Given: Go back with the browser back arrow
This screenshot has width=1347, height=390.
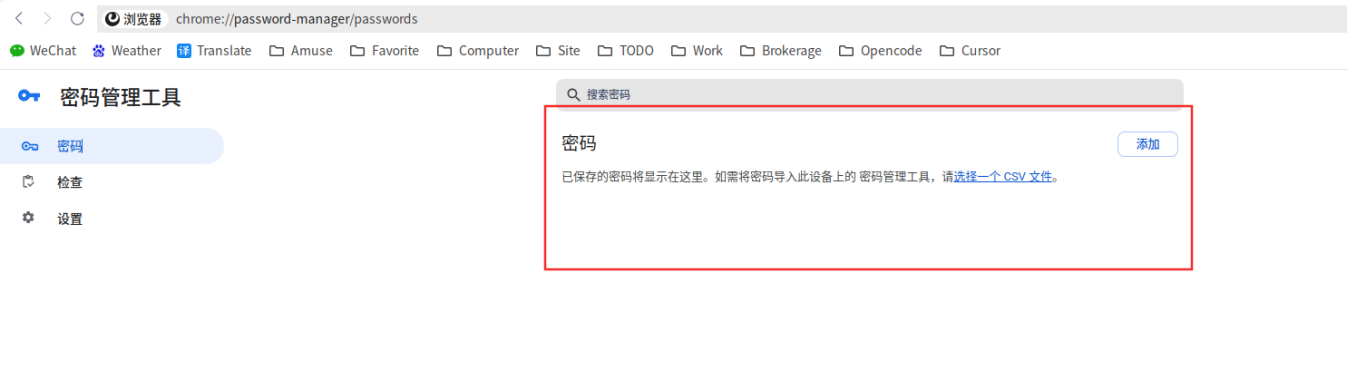Looking at the screenshot, I should [19, 19].
